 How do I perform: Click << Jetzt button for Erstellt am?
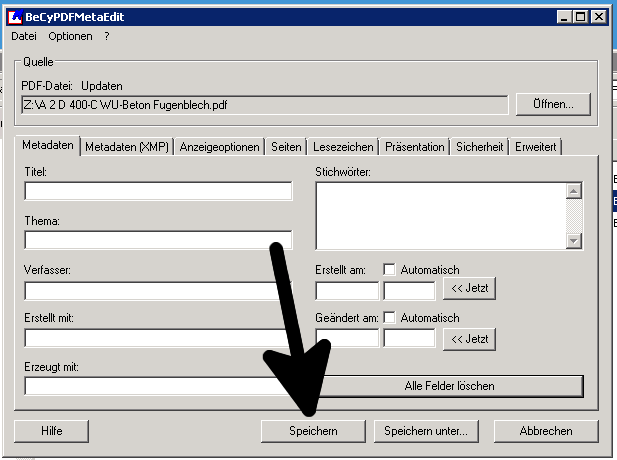[469, 290]
